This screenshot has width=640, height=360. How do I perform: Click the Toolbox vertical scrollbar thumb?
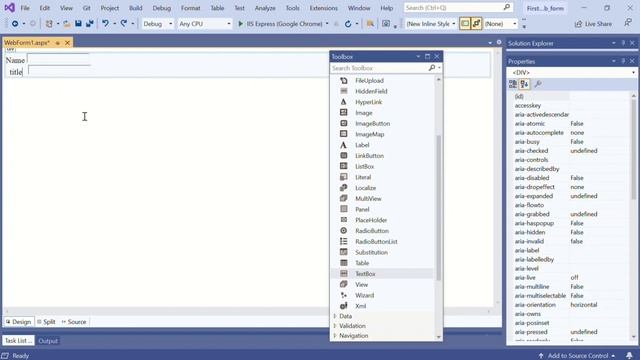point(439,208)
